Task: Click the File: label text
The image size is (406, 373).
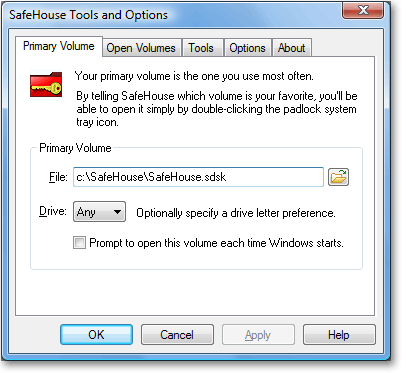Action: coord(58,177)
